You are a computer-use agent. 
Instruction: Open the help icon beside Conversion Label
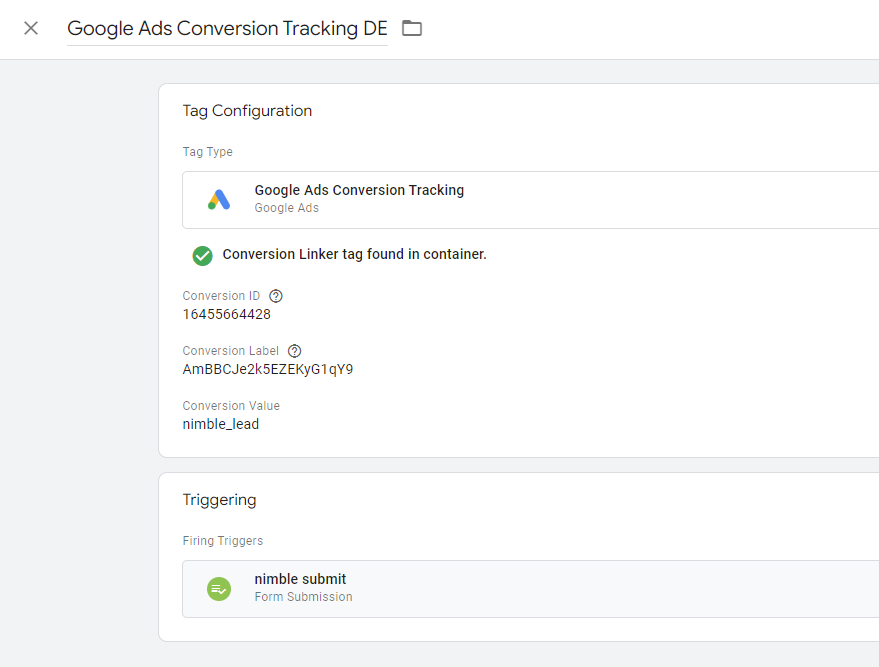pos(294,351)
